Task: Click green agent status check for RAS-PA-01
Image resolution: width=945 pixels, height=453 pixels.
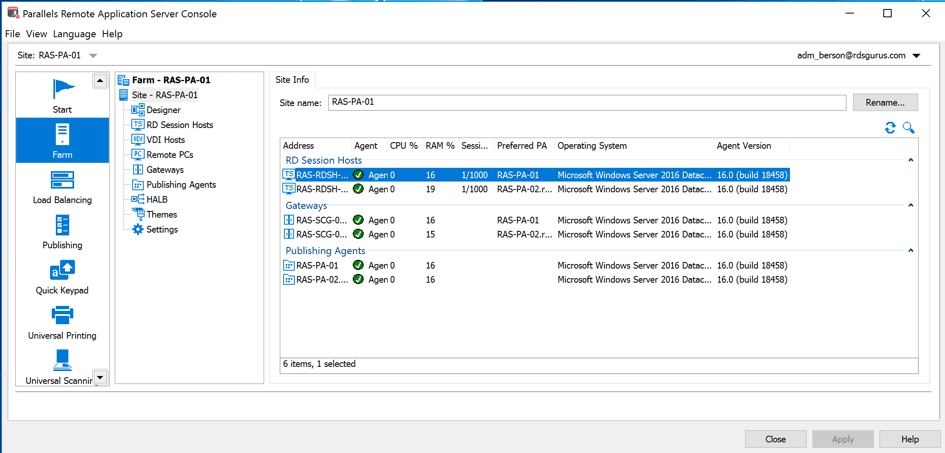Action: point(359,265)
